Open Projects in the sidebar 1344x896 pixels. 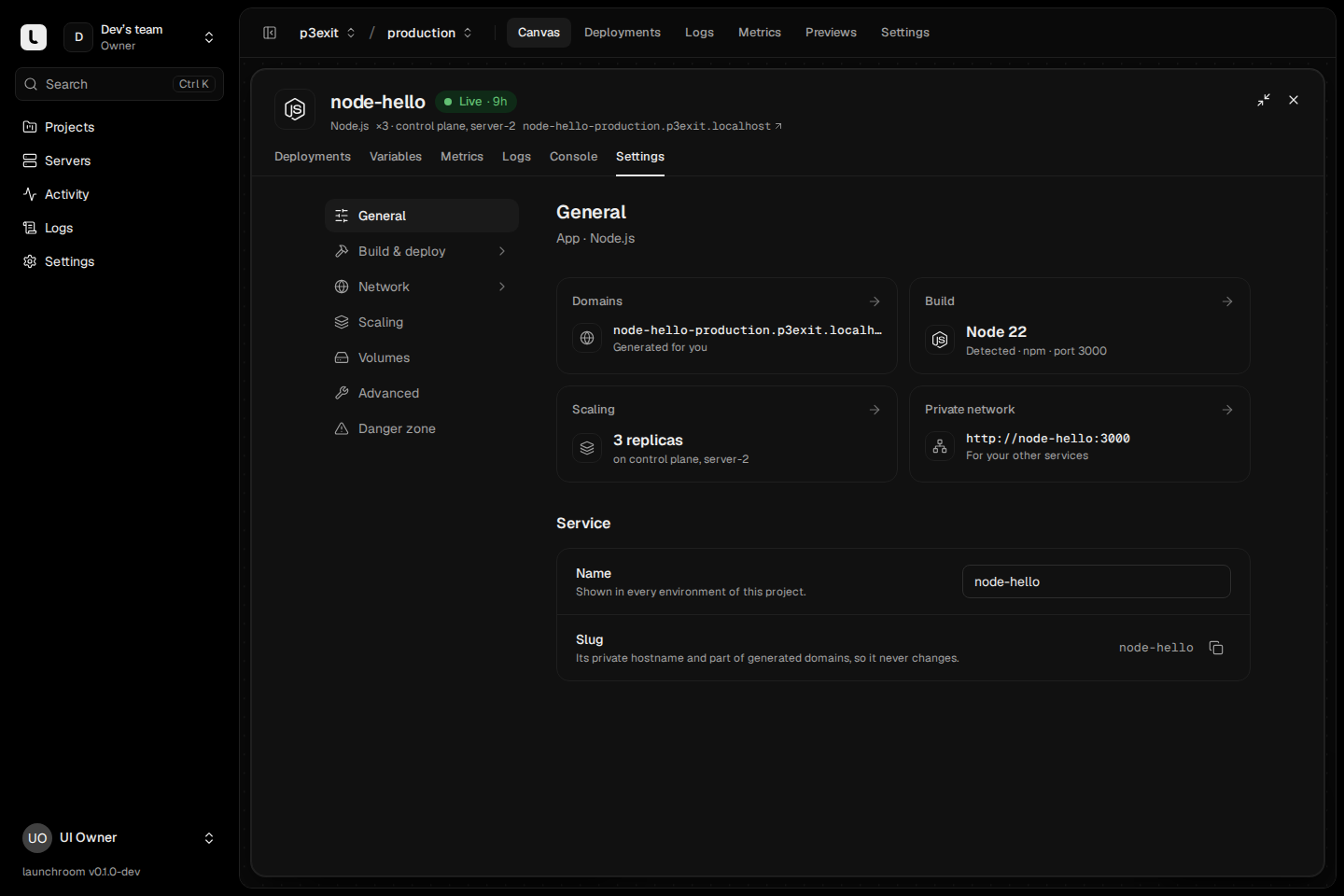point(119,127)
